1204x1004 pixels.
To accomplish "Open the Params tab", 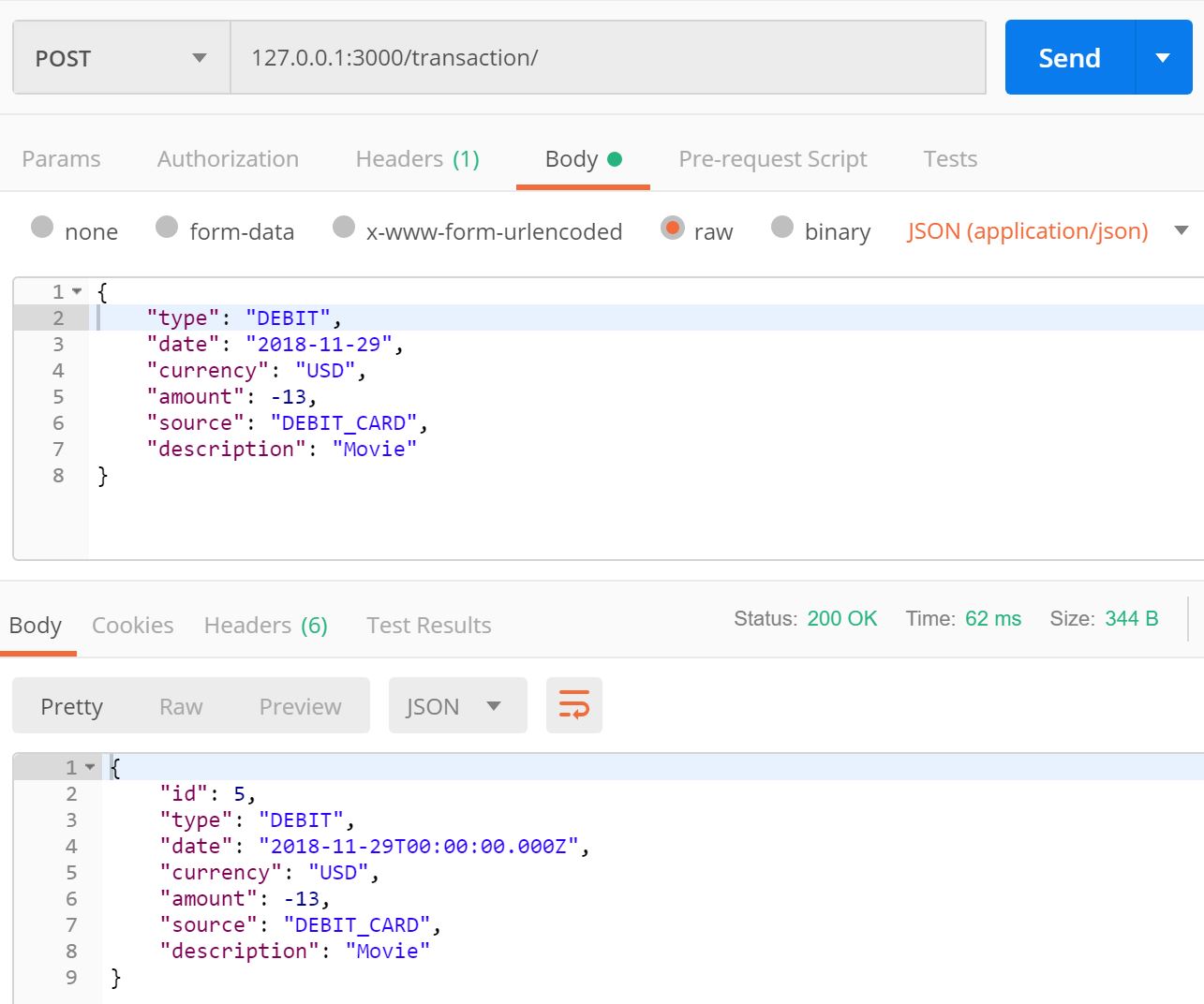I will coord(61,159).
